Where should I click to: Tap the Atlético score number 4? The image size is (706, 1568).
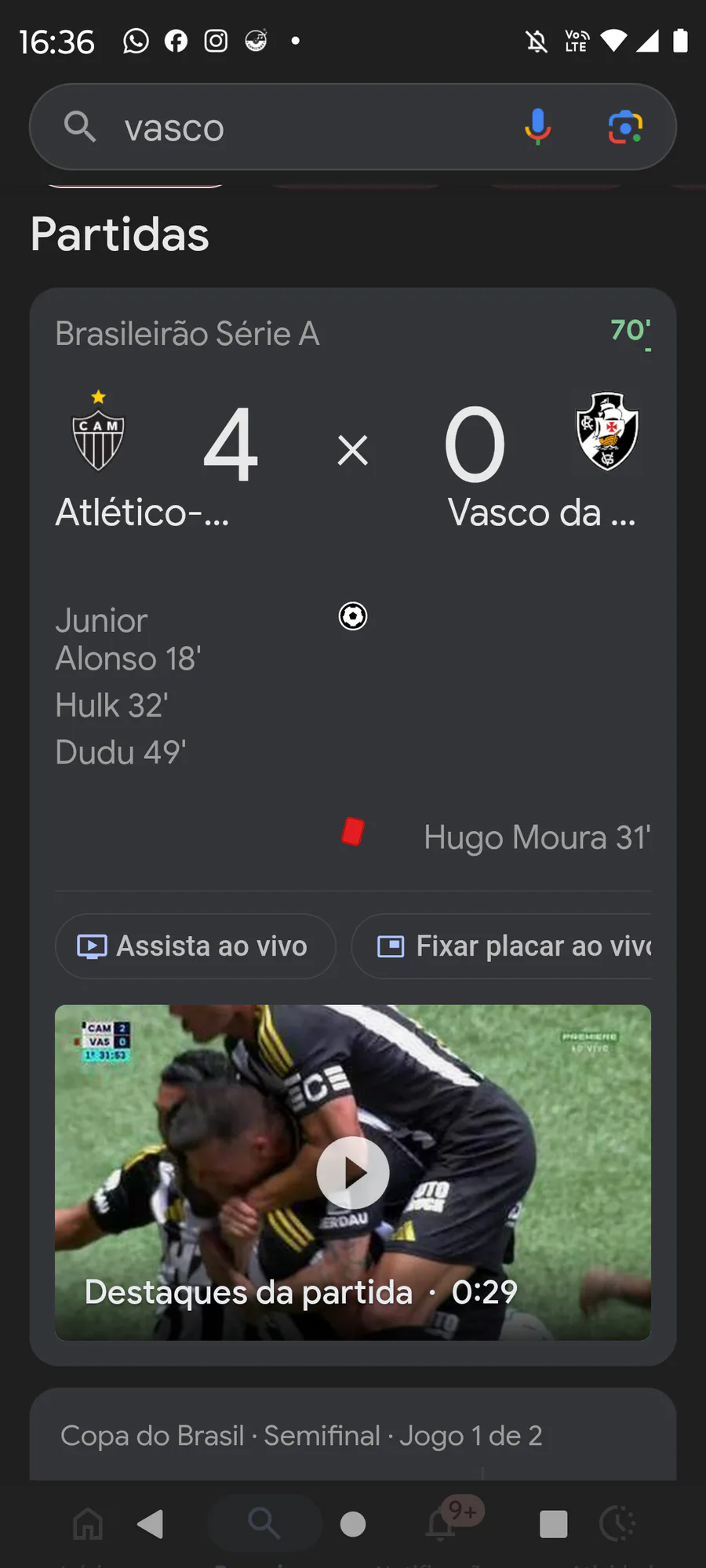click(x=231, y=445)
